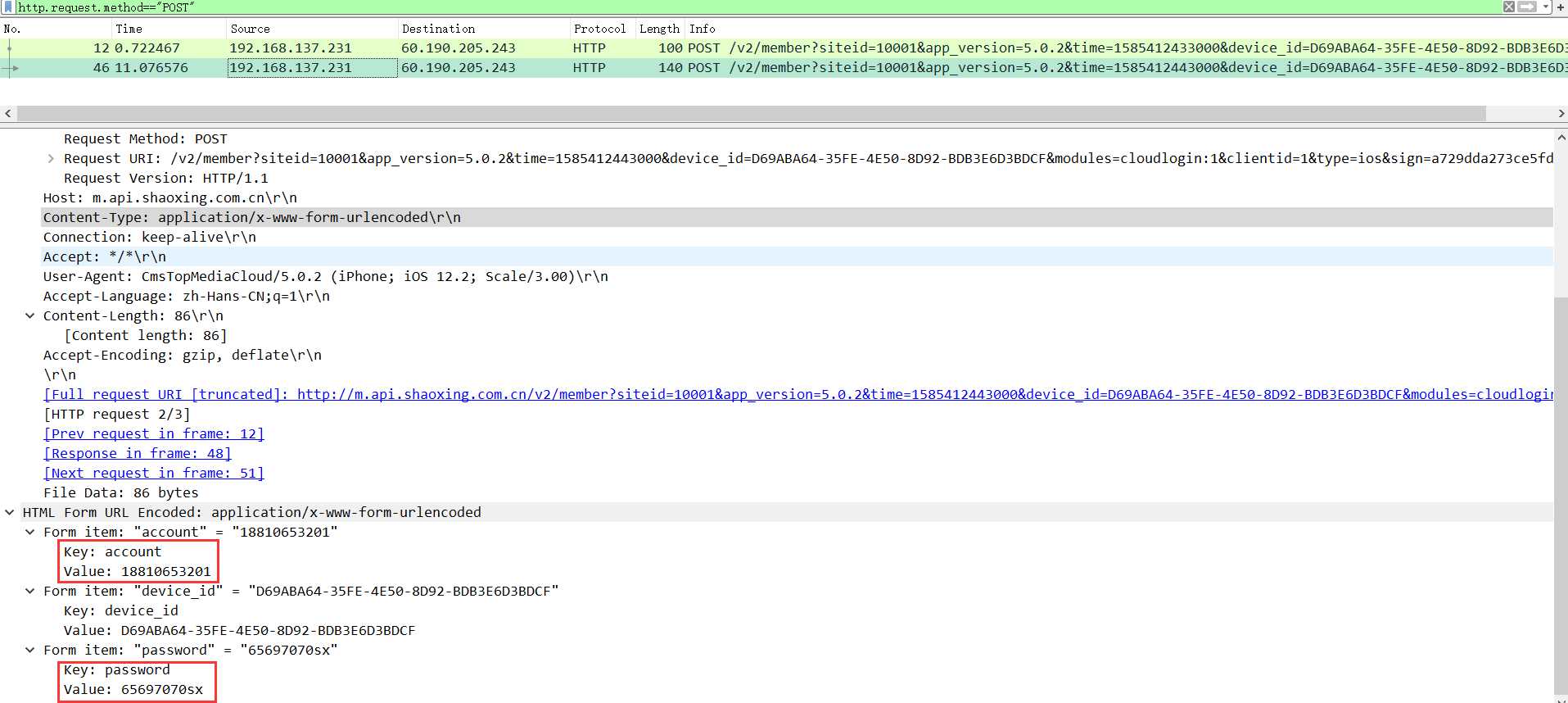Click the packet list horizontal scrollbar thumb
This screenshot has height=703, width=1568.
(751, 113)
